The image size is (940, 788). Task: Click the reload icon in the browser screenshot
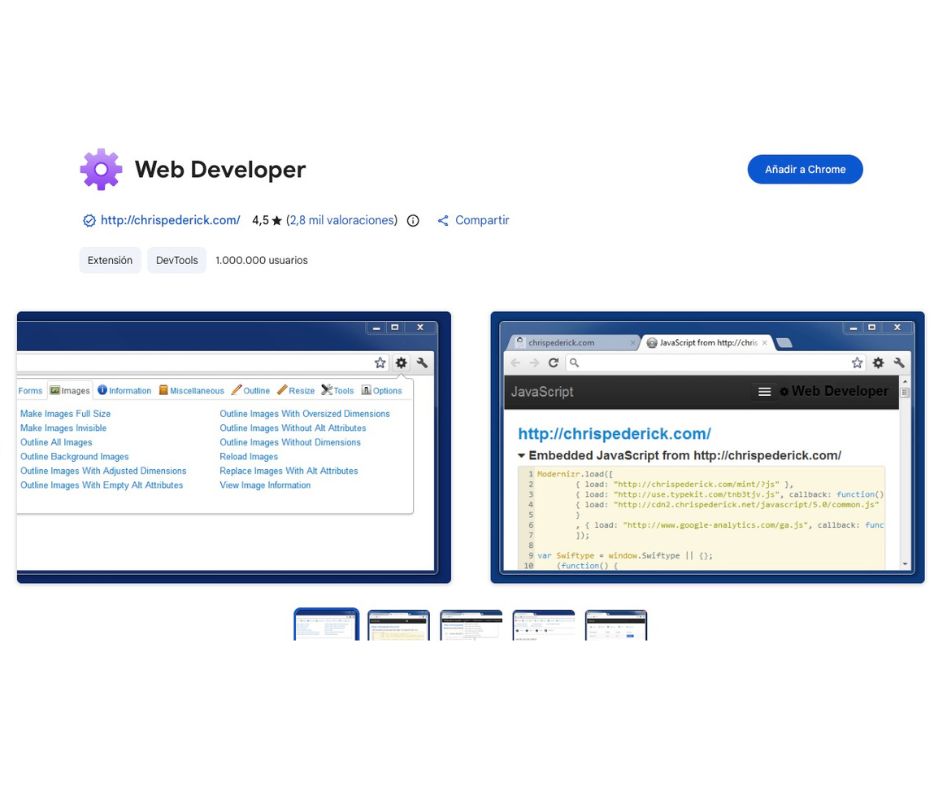point(553,362)
